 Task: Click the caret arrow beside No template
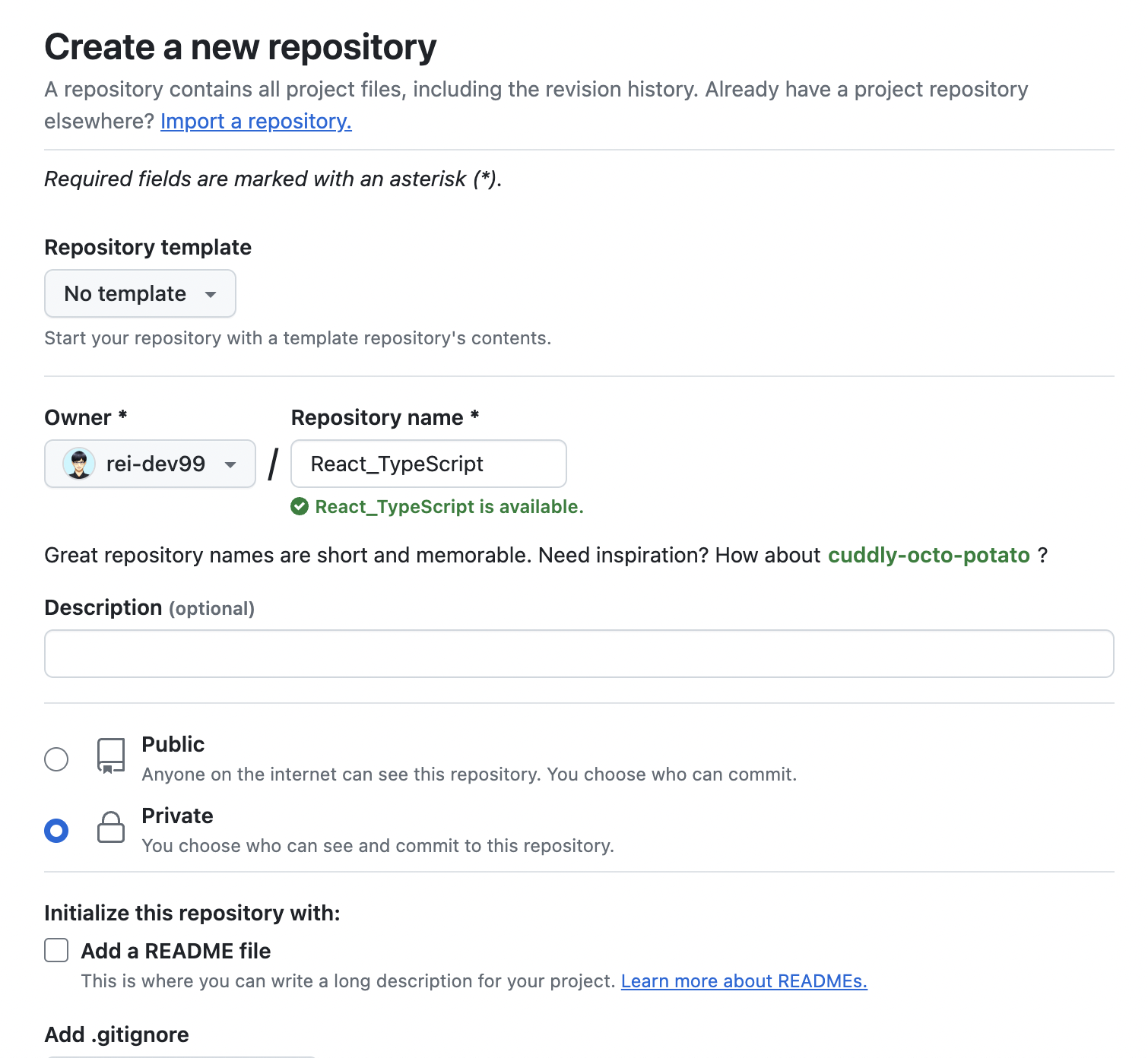click(211, 294)
